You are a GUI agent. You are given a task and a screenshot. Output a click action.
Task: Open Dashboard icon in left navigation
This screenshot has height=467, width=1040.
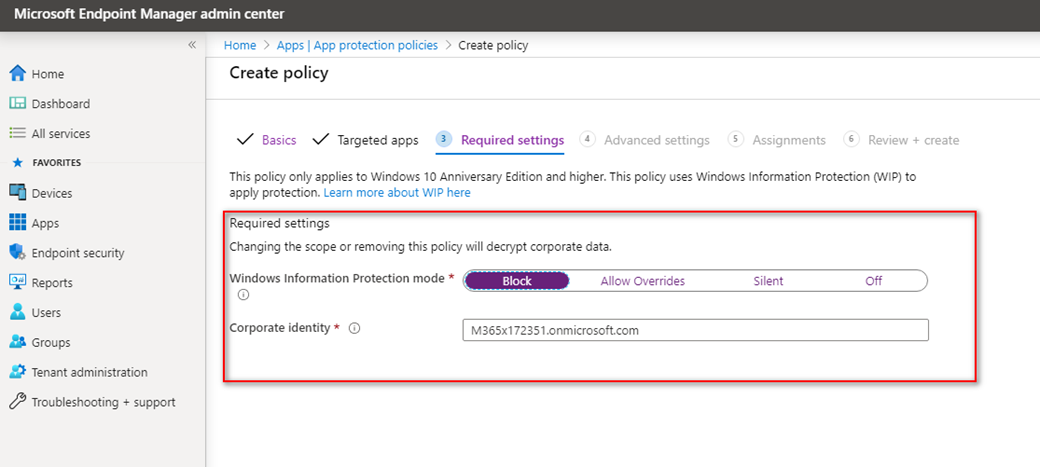[x=17, y=104]
